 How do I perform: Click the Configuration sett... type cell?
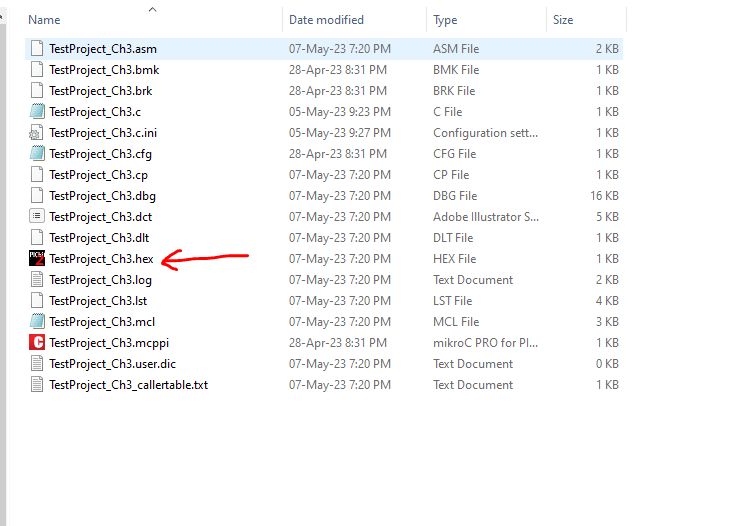point(486,133)
